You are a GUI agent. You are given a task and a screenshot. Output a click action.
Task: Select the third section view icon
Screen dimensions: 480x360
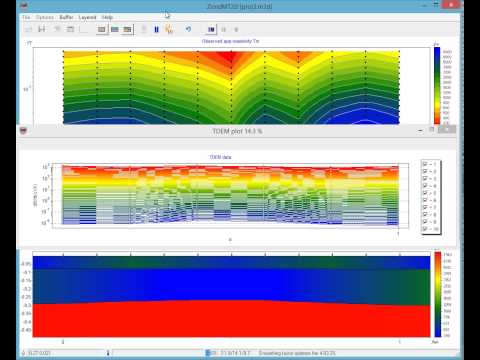pyautogui.click(x=127, y=29)
